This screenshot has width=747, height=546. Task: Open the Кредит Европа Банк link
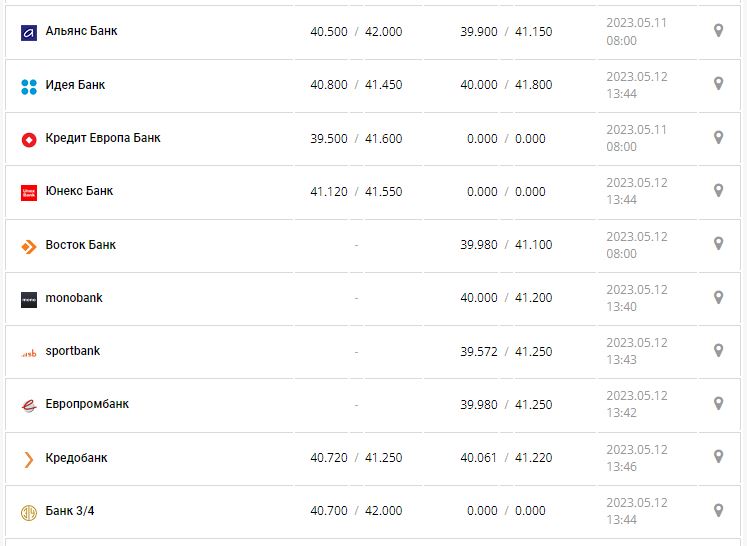pyautogui.click(x=103, y=138)
